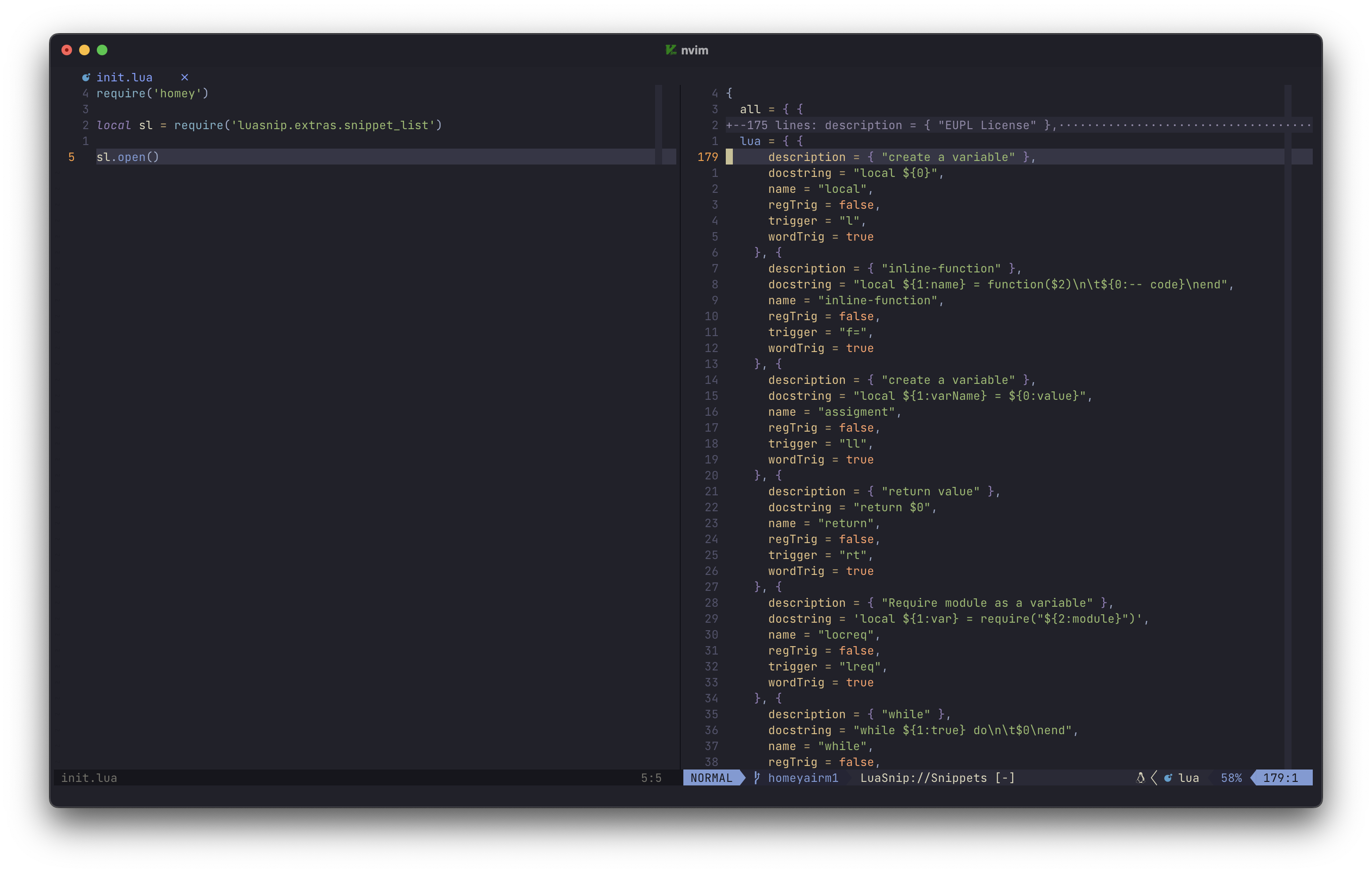Click the 'all = { {' line
The width and height of the screenshot is (1372, 873).
(x=771, y=109)
